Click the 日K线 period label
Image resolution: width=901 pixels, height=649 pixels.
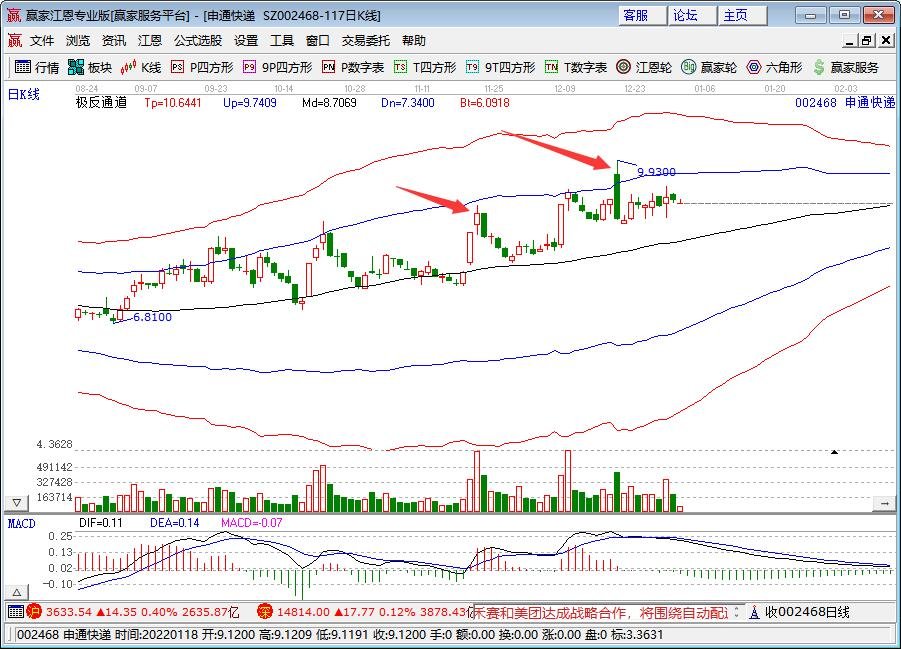click(24, 94)
